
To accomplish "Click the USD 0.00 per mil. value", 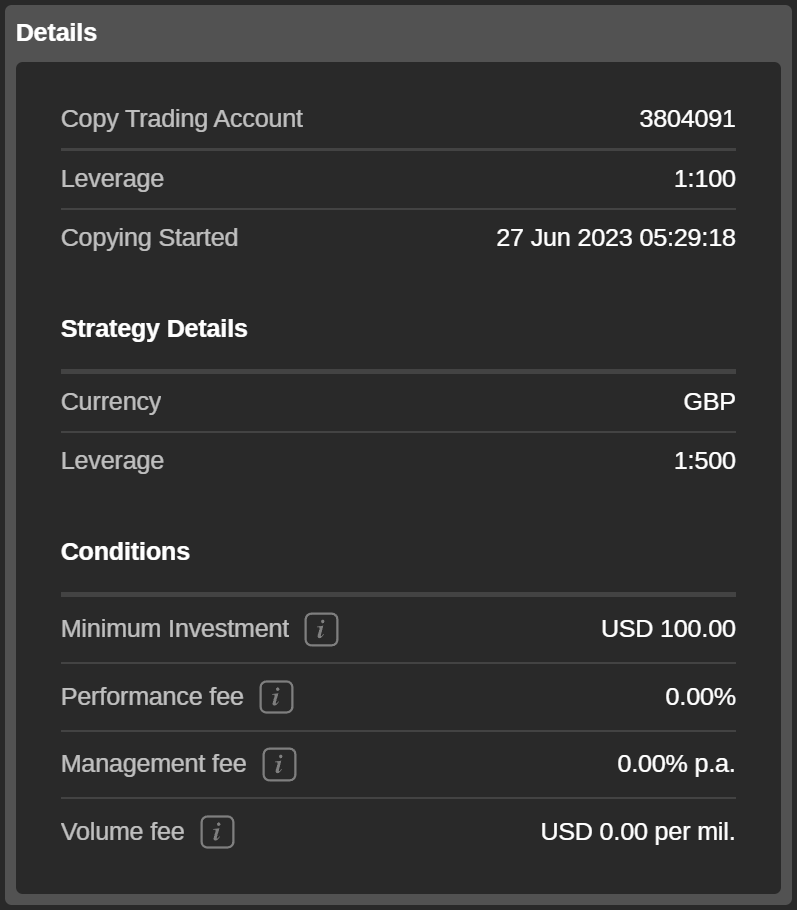I will (637, 832).
